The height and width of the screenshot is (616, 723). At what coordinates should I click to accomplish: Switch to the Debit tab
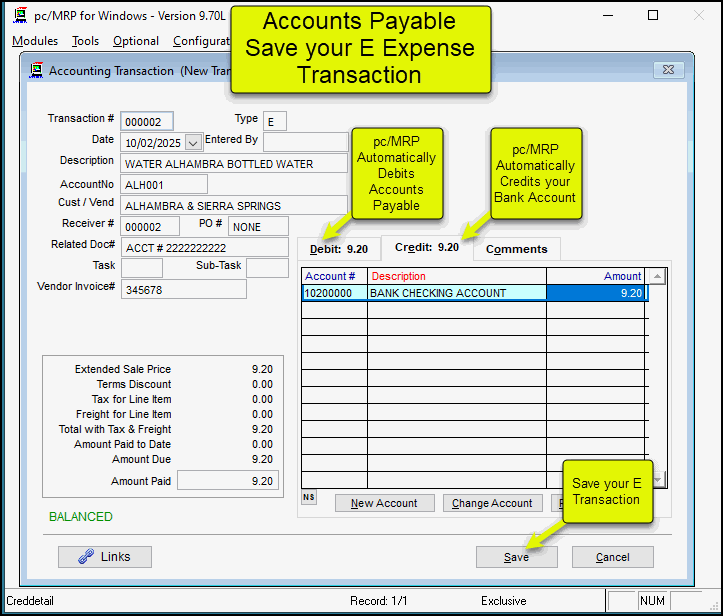point(339,248)
